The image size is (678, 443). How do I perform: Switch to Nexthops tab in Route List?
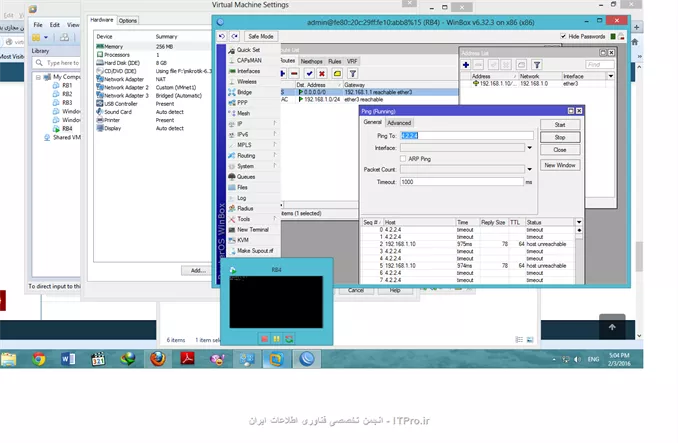311,61
